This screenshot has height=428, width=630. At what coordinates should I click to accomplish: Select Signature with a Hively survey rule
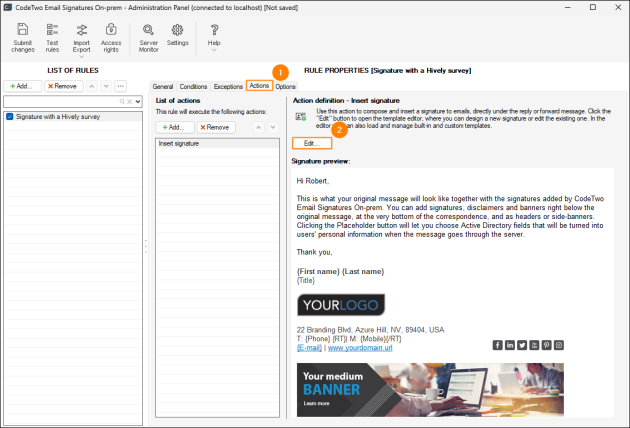pyautogui.click(x=74, y=117)
